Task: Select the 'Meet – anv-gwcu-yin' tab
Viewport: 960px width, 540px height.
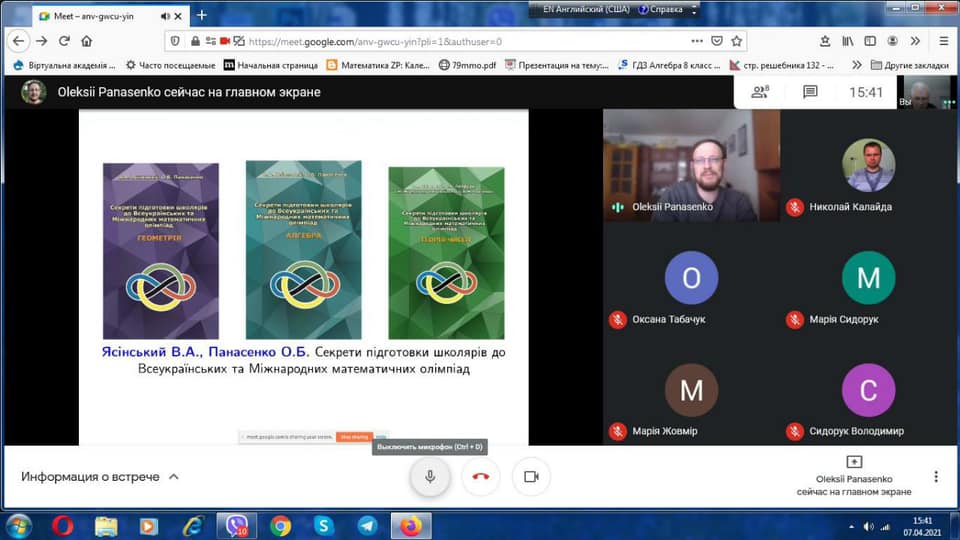Action: 110,17
